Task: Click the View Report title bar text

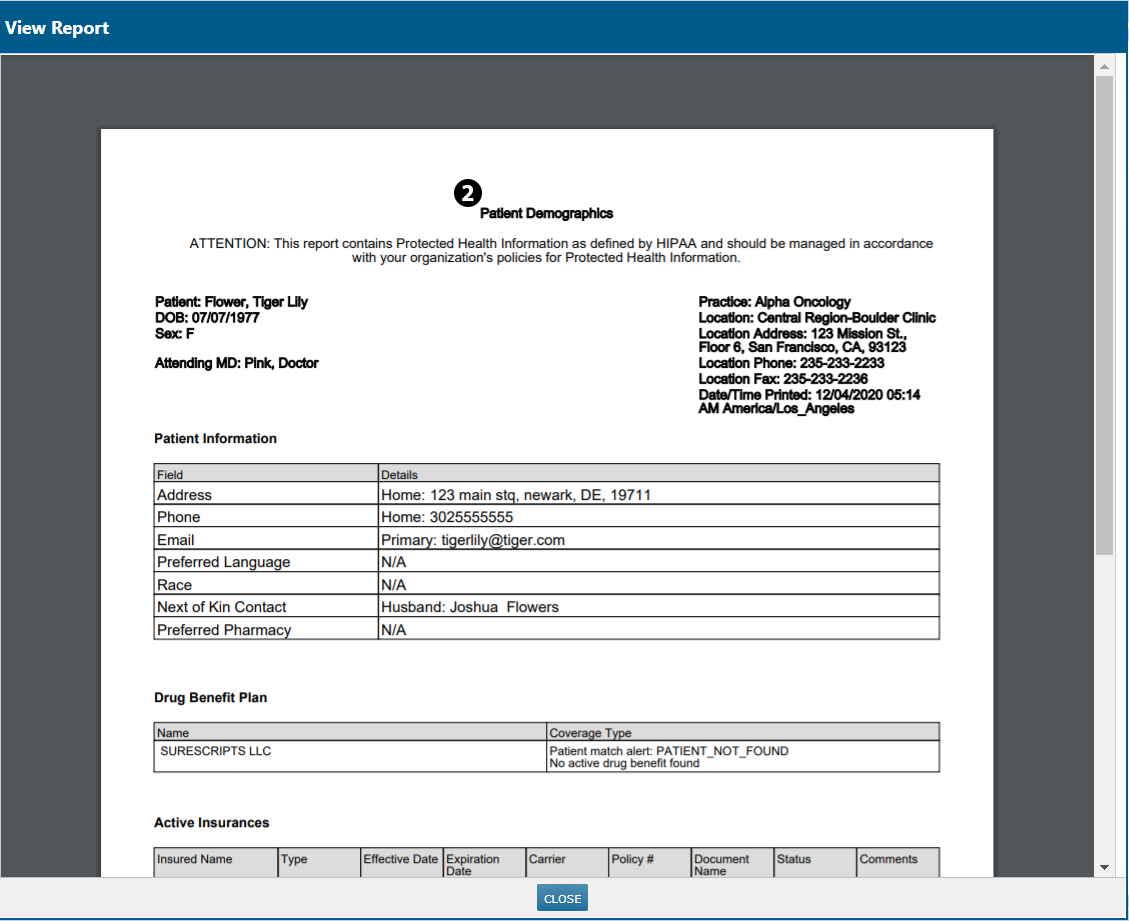Action: pos(57,27)
